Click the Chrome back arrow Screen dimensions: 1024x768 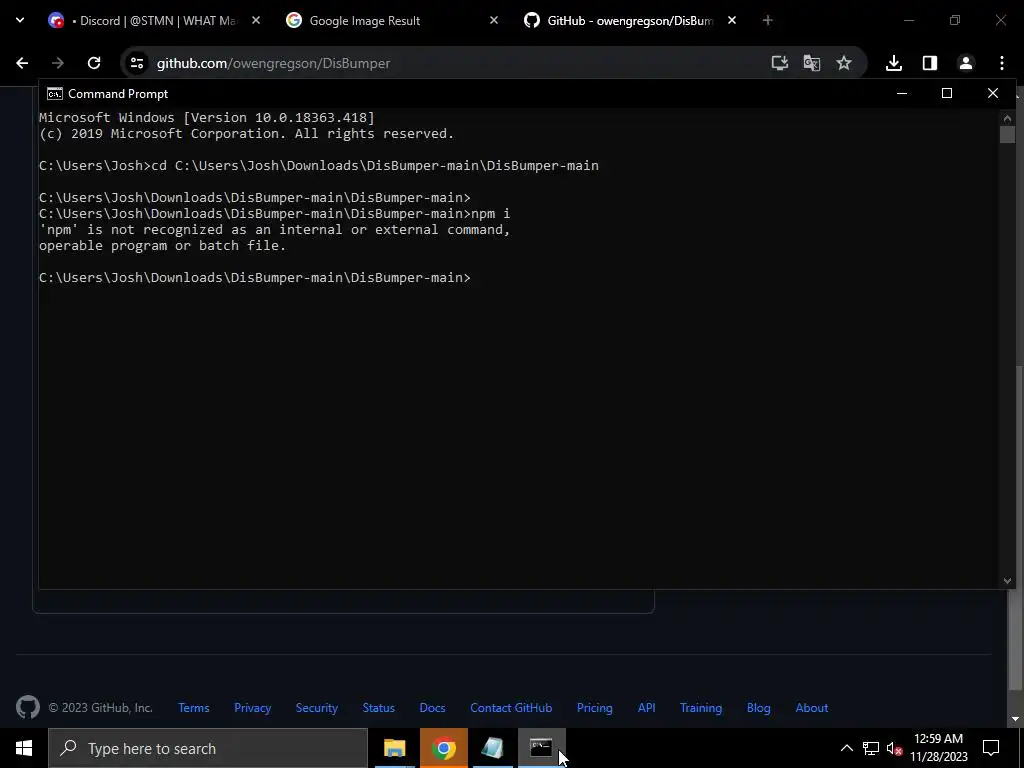[x=22, y=63]
